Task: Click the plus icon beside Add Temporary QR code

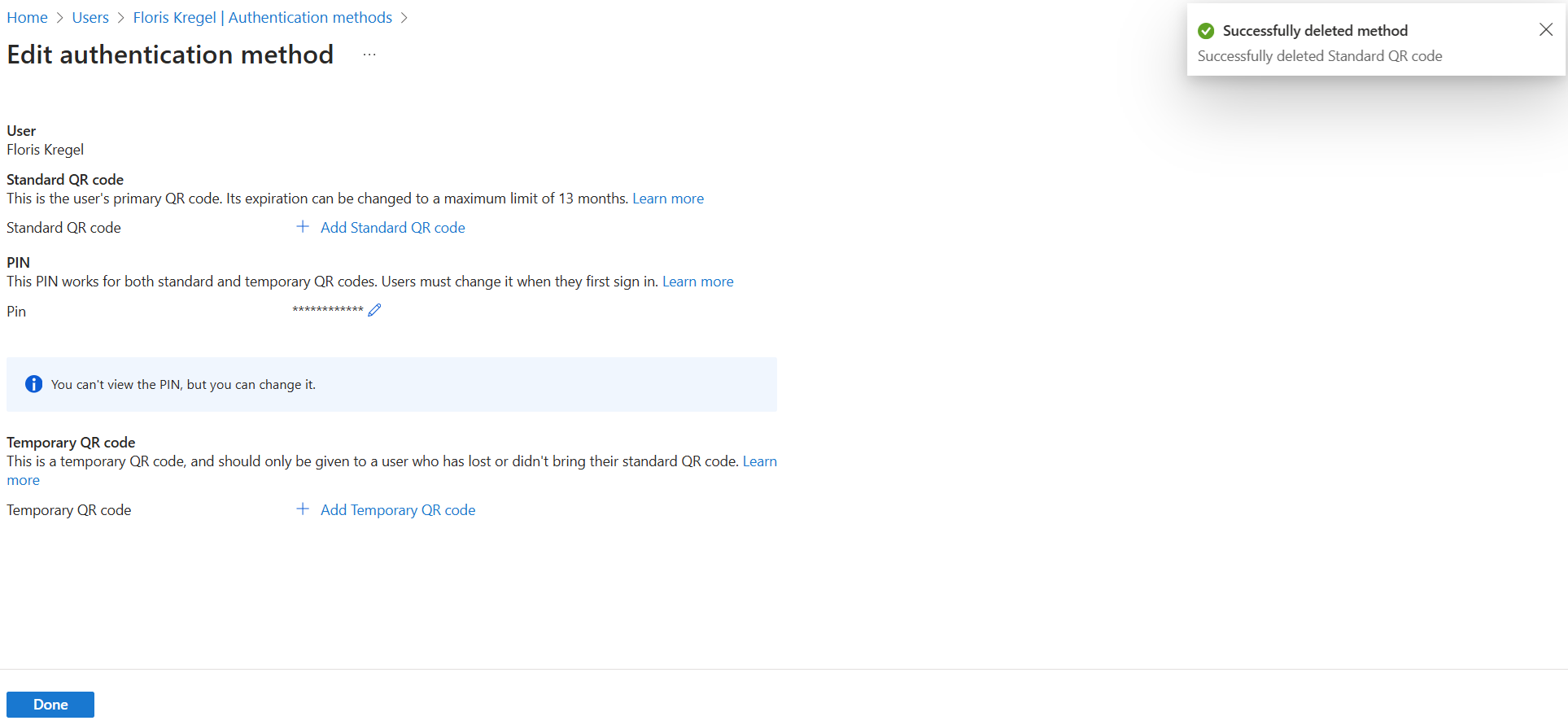Action: pyautogui.click(x=303, y=509)
